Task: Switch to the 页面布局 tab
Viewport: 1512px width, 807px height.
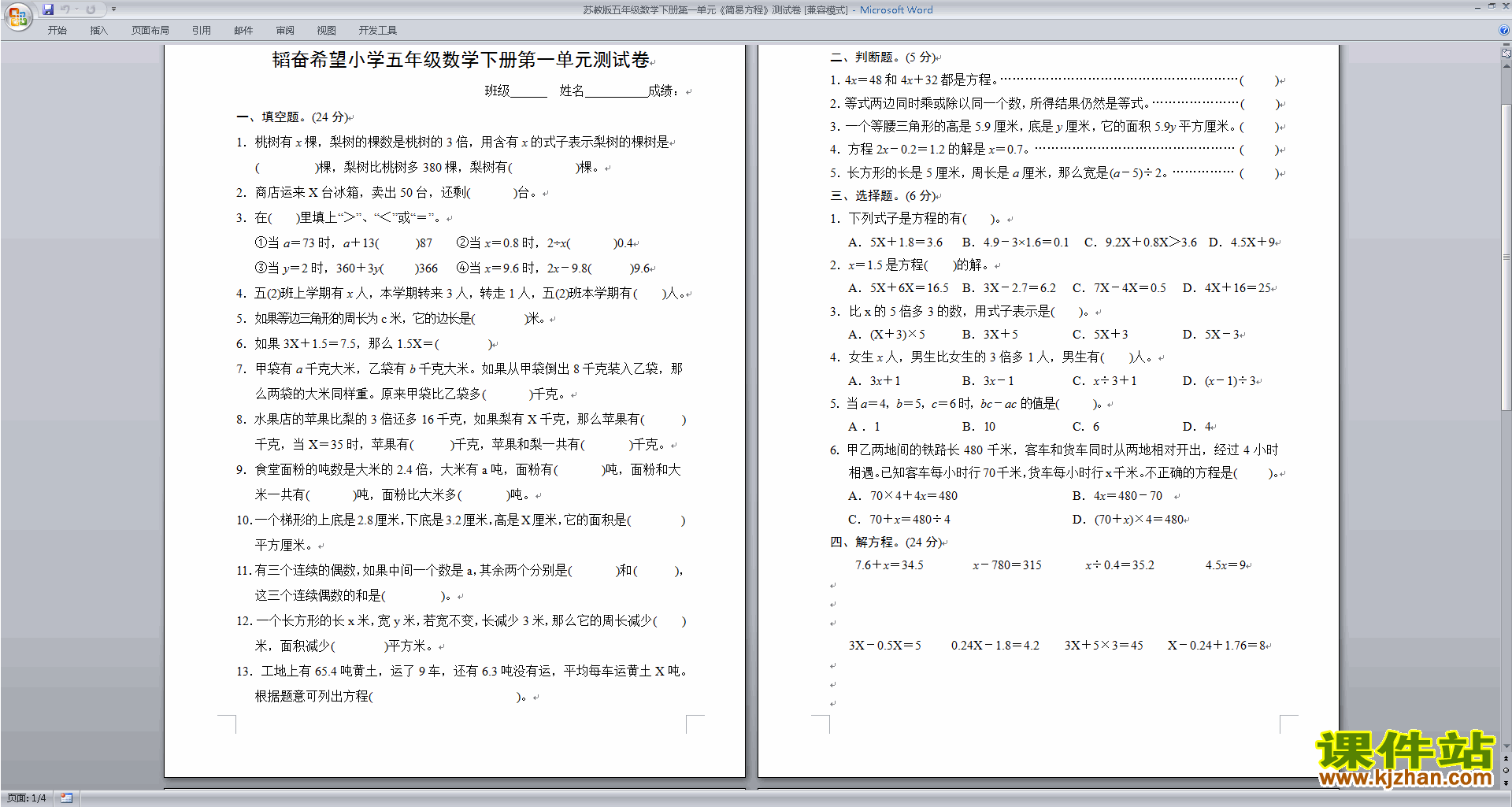Action: click(x=150, y=31)
